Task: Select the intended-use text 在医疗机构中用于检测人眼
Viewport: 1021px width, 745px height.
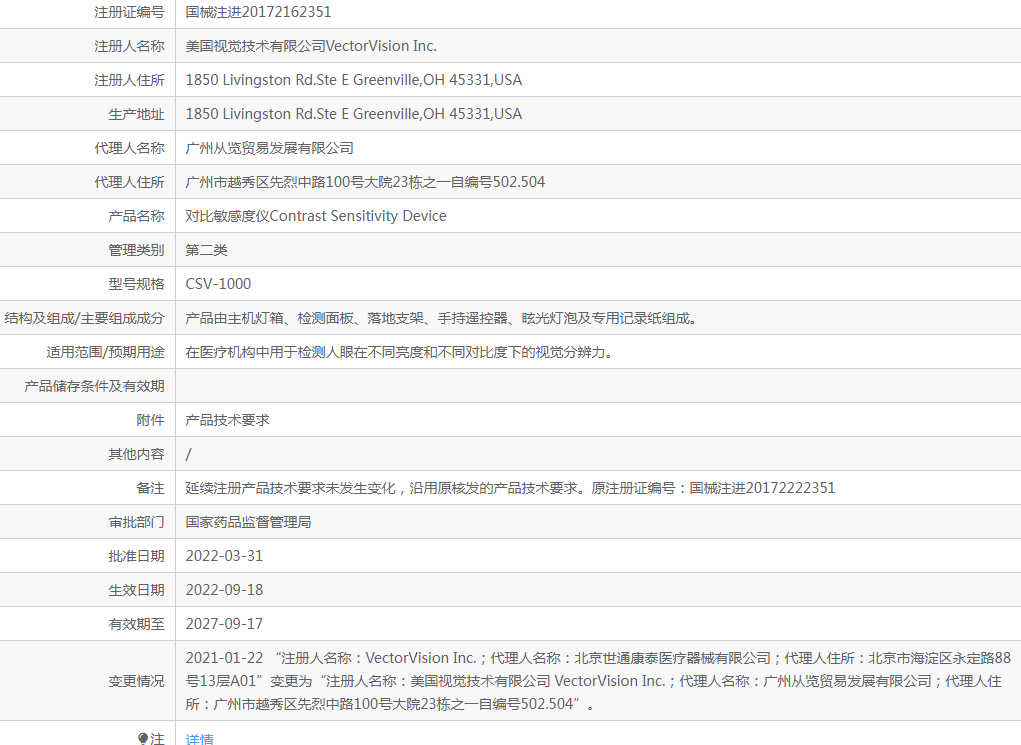Action: (399, 352)
